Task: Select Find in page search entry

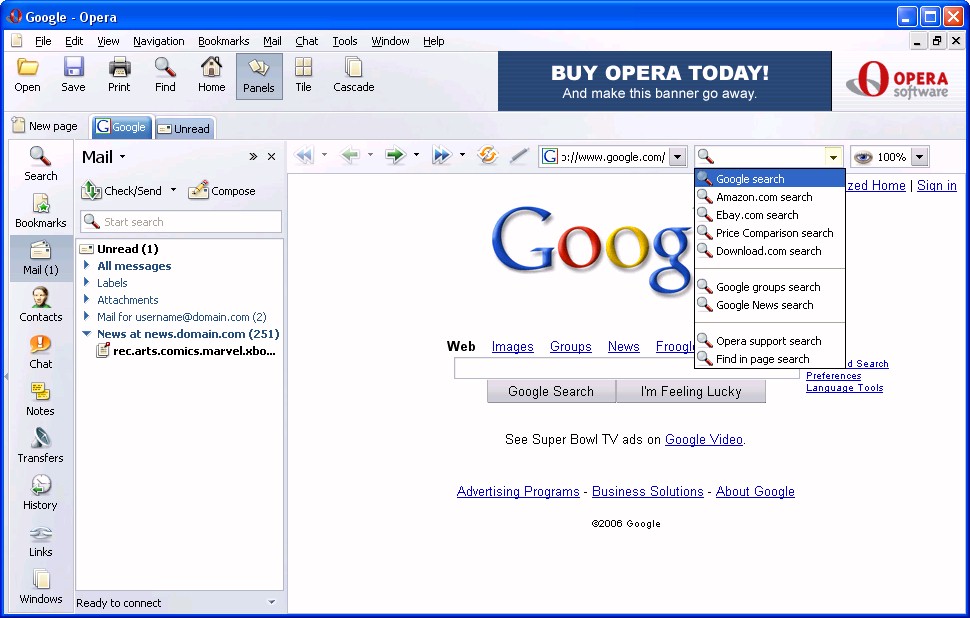Action: pos(770,358)
